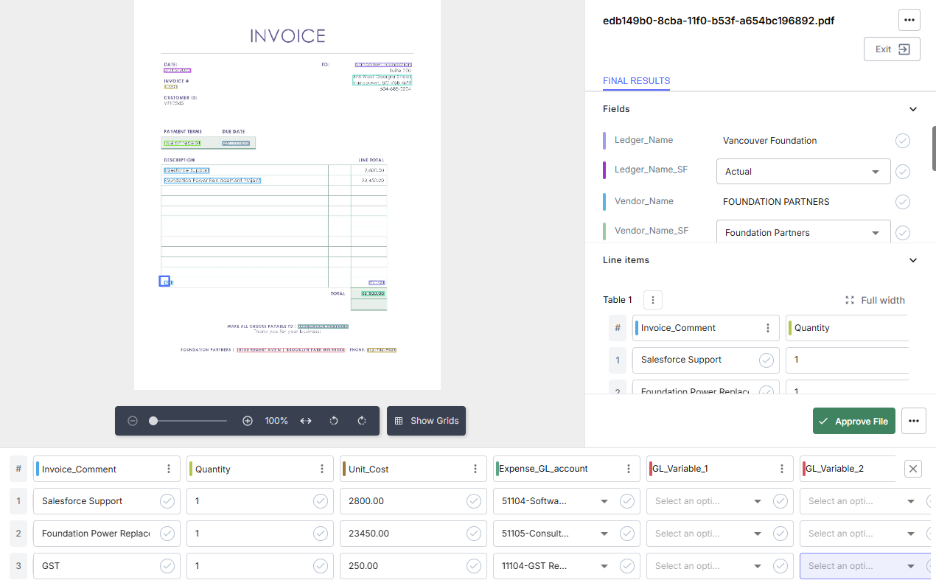The width and height of the screenshot is (936, 588).
Task: Click the Approve File button
Action: point(854,421)
